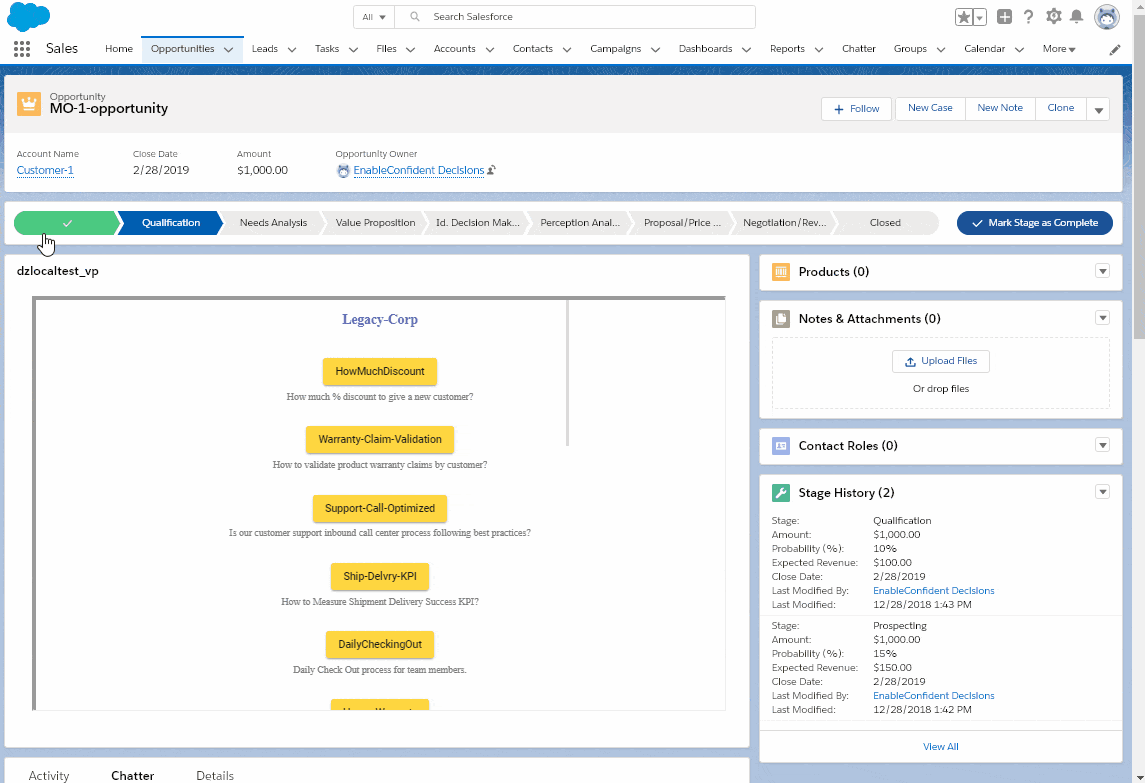Open the Notes & Attachments actions dropdown
The image size is (1145, 783).
[1102, 317]
